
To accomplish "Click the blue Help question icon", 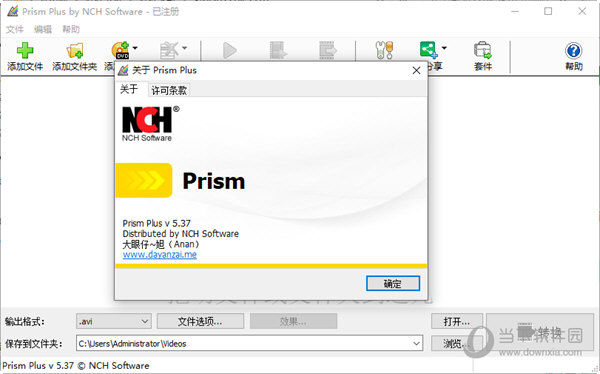I will (x=574, y=51).
